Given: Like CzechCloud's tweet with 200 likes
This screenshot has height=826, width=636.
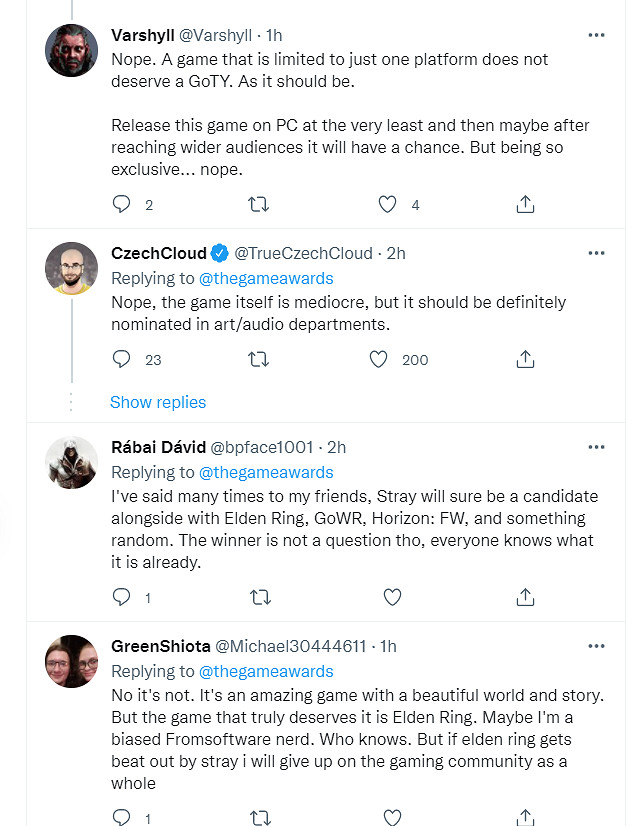Looking at the screenshot, I should (379, 359).
